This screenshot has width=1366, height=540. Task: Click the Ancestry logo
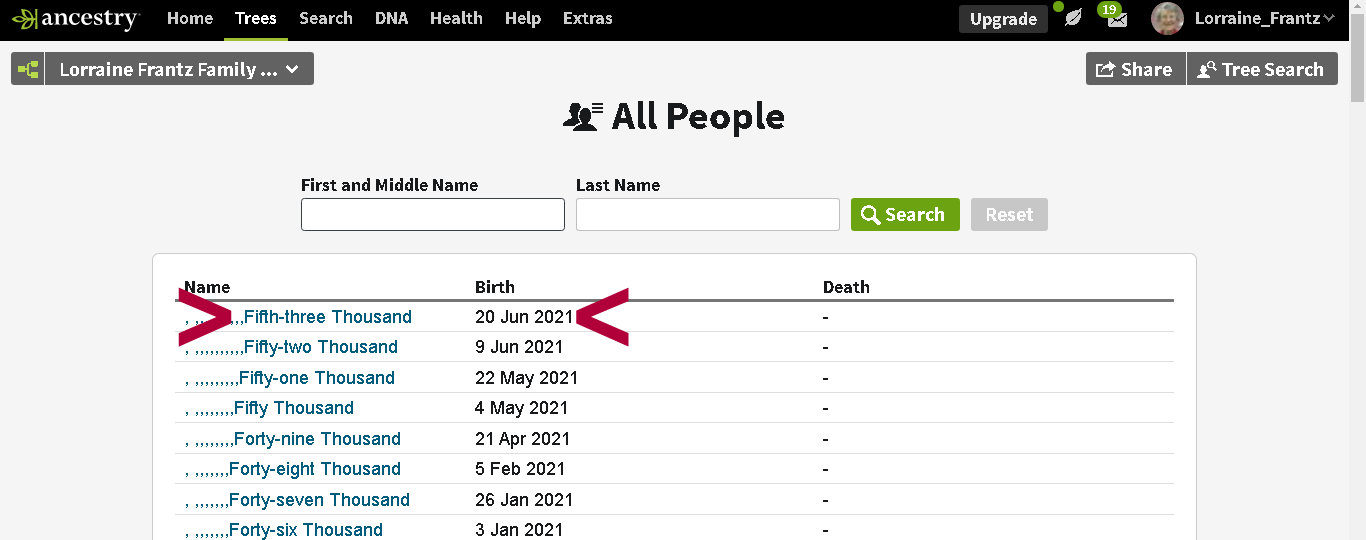(76, 19)
